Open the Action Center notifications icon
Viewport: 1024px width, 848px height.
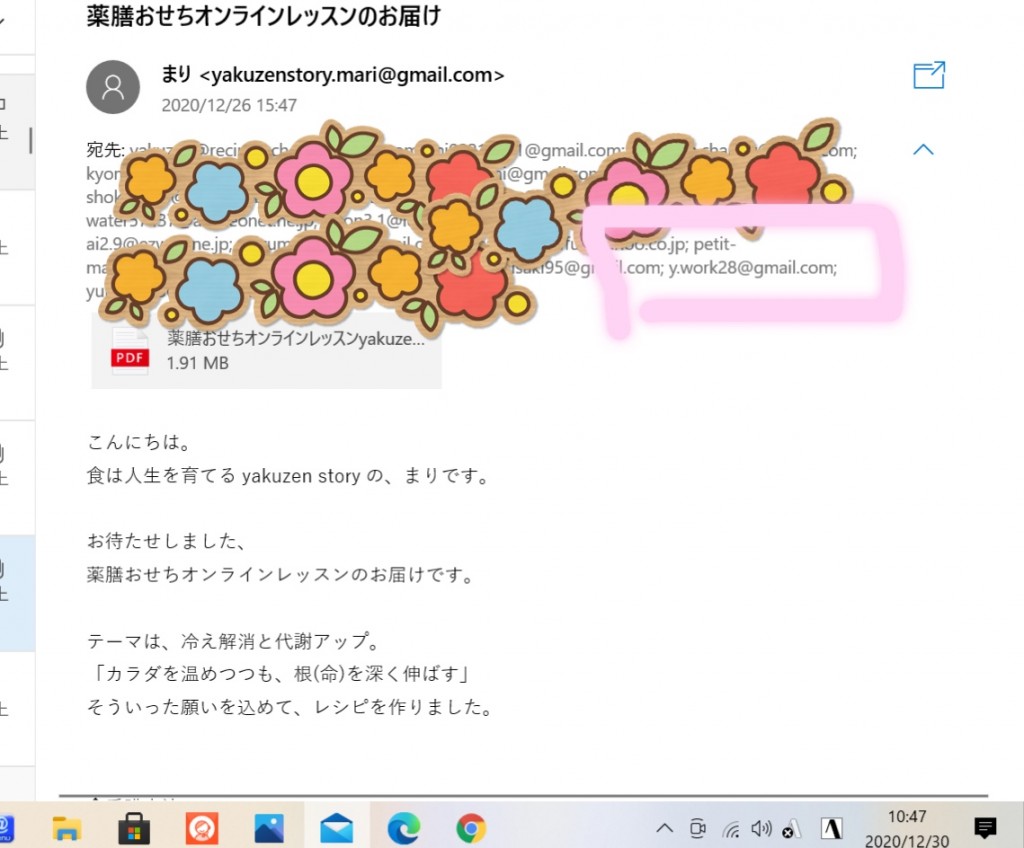coord(985,828)
